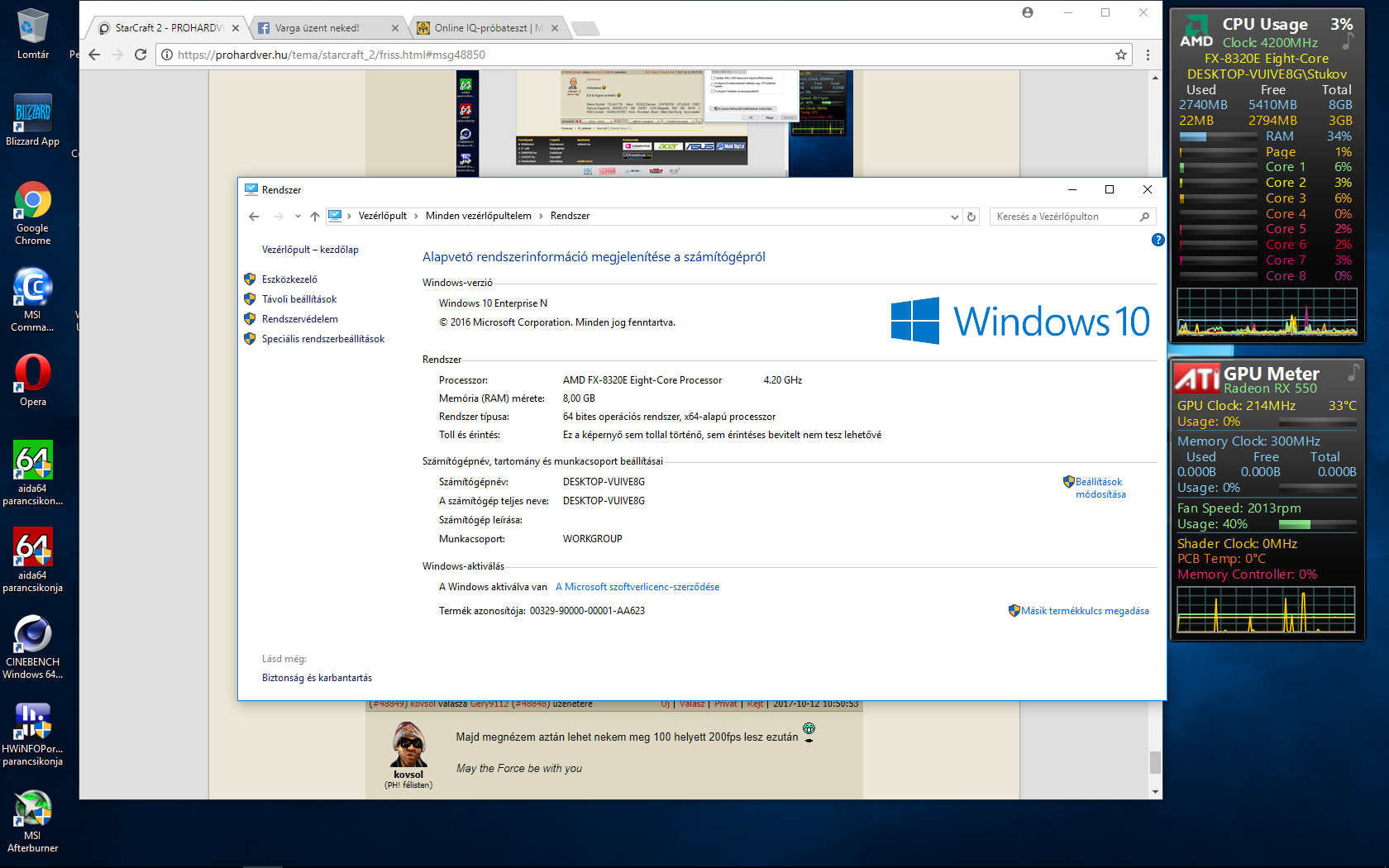Select the MSI Command Center desktop icon

tap(32, 300)
